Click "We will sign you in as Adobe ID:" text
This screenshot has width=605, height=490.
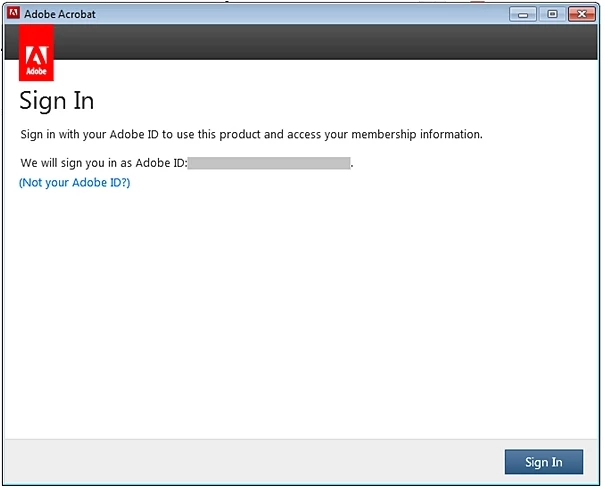coord(104,163)
